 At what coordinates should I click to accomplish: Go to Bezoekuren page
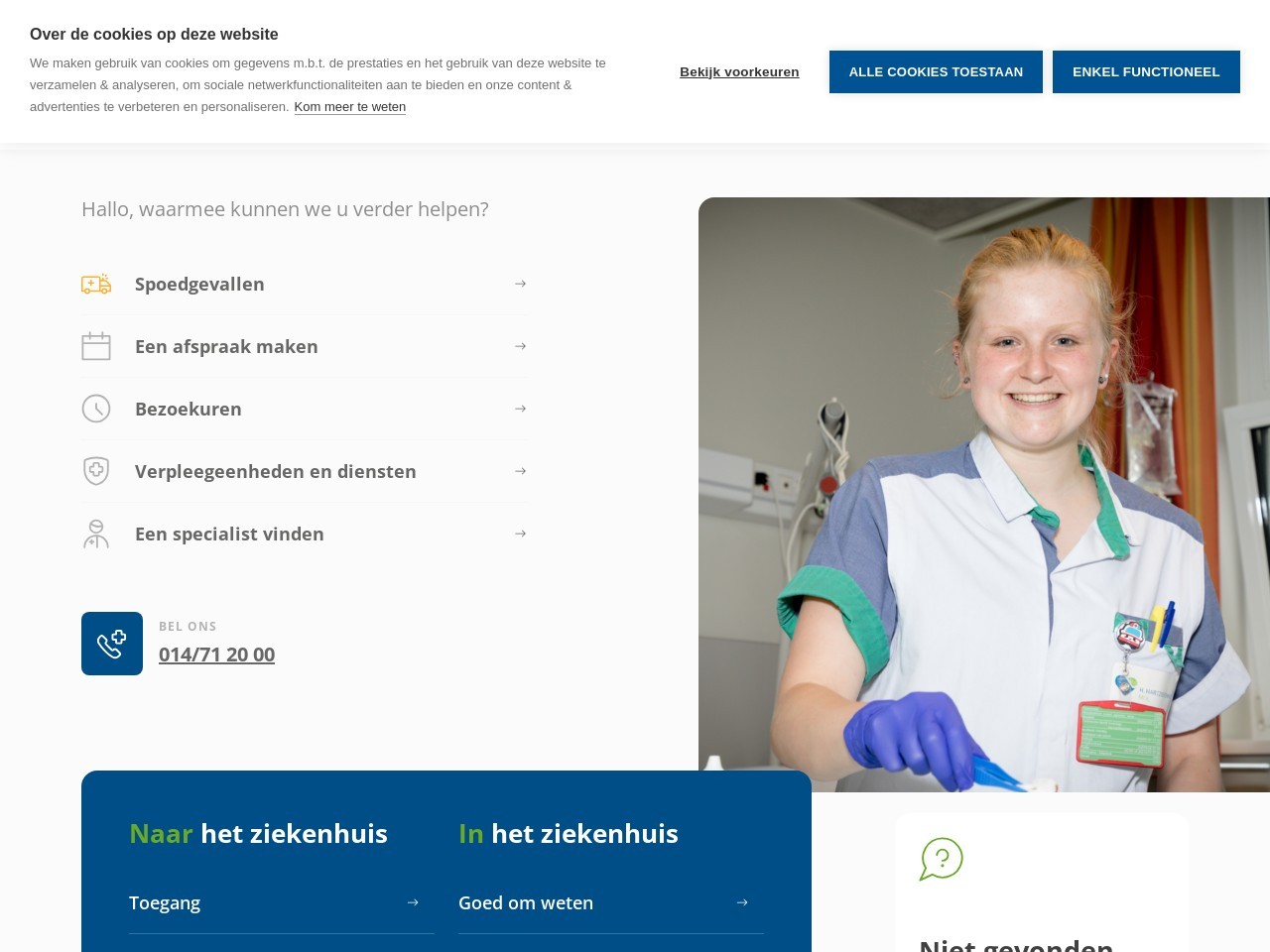pyautogui.click(x=304, y=409)
